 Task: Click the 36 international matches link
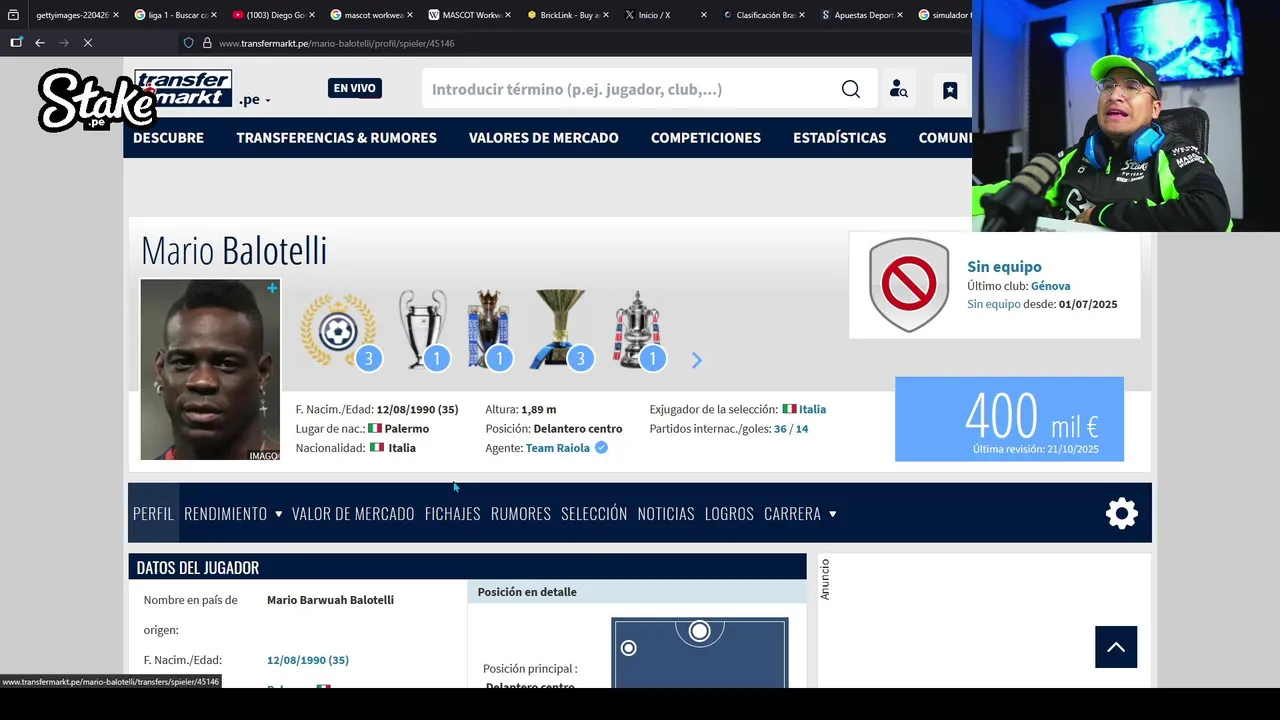(780, 429)
